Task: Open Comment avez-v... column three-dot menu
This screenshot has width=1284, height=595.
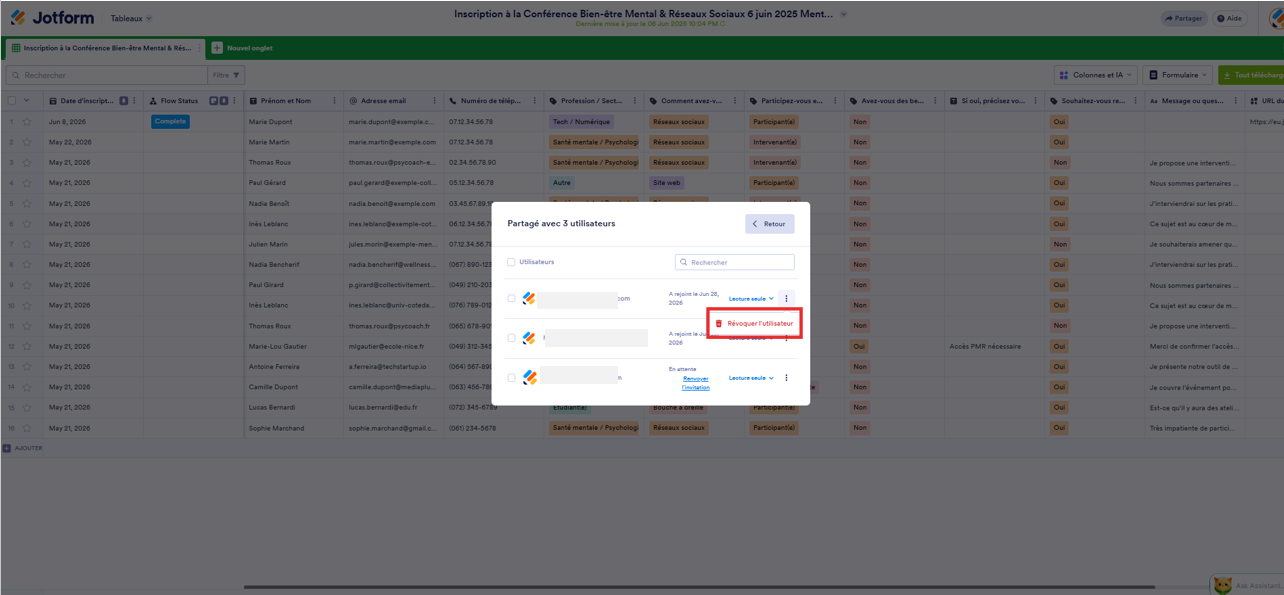Action: point(737,100)
